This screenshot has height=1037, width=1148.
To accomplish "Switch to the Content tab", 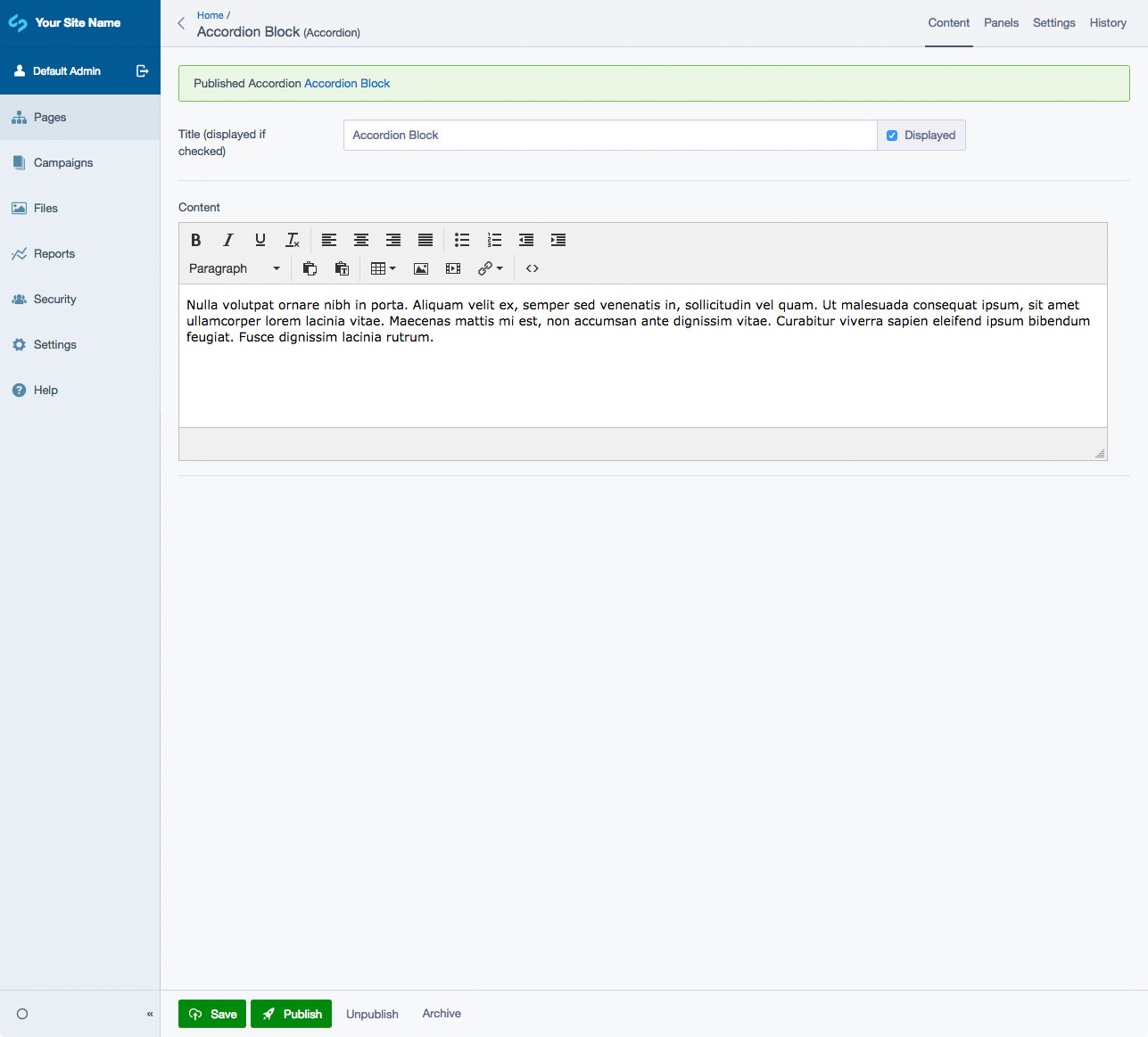I will [948, 23].
